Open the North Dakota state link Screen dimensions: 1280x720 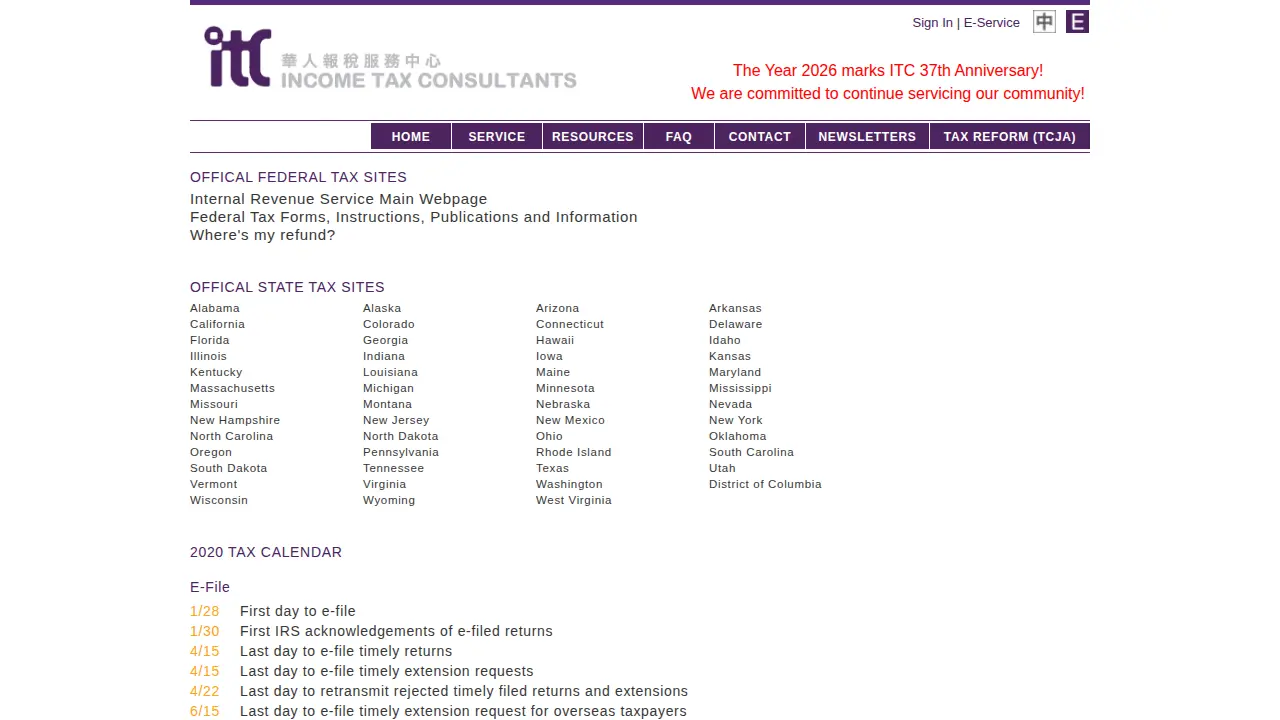click(x=401, y=436)
